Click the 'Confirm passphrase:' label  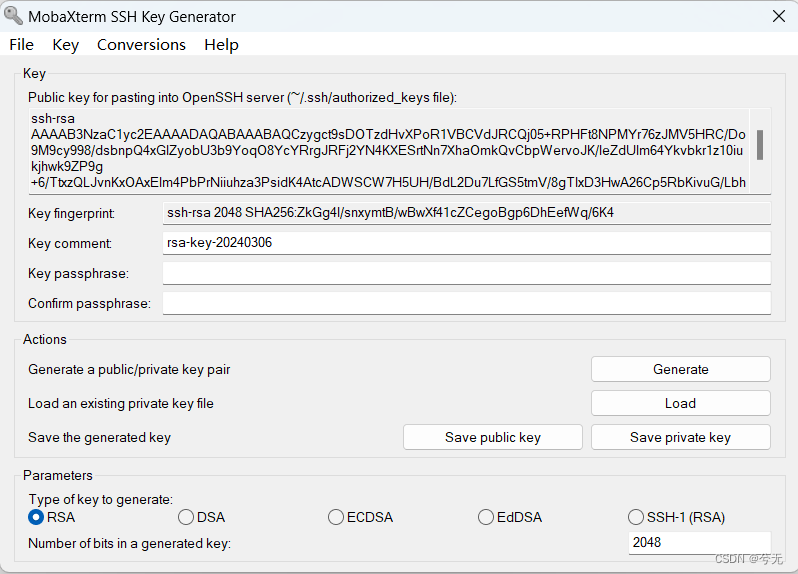90,303
